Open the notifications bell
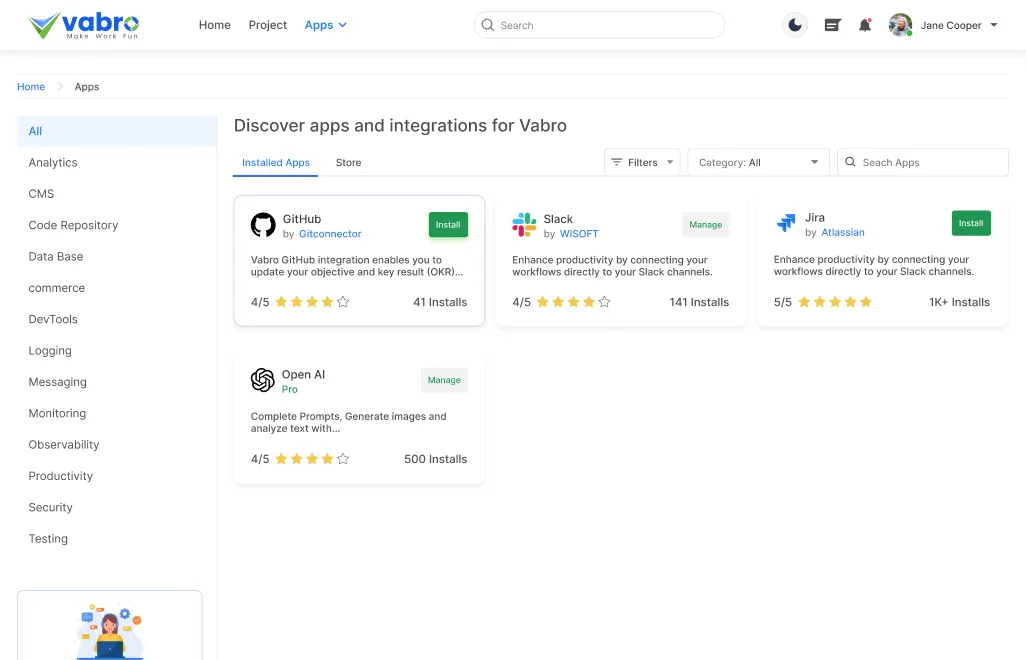Viewport: 1026px width, 660px height. coord(865,25)
